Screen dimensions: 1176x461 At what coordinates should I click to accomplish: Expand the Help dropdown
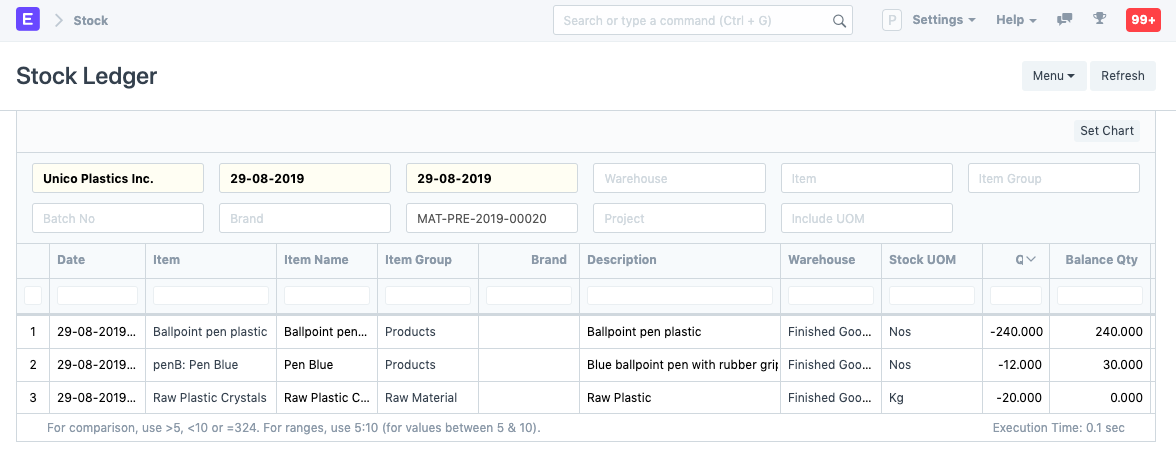[1016, 20]
